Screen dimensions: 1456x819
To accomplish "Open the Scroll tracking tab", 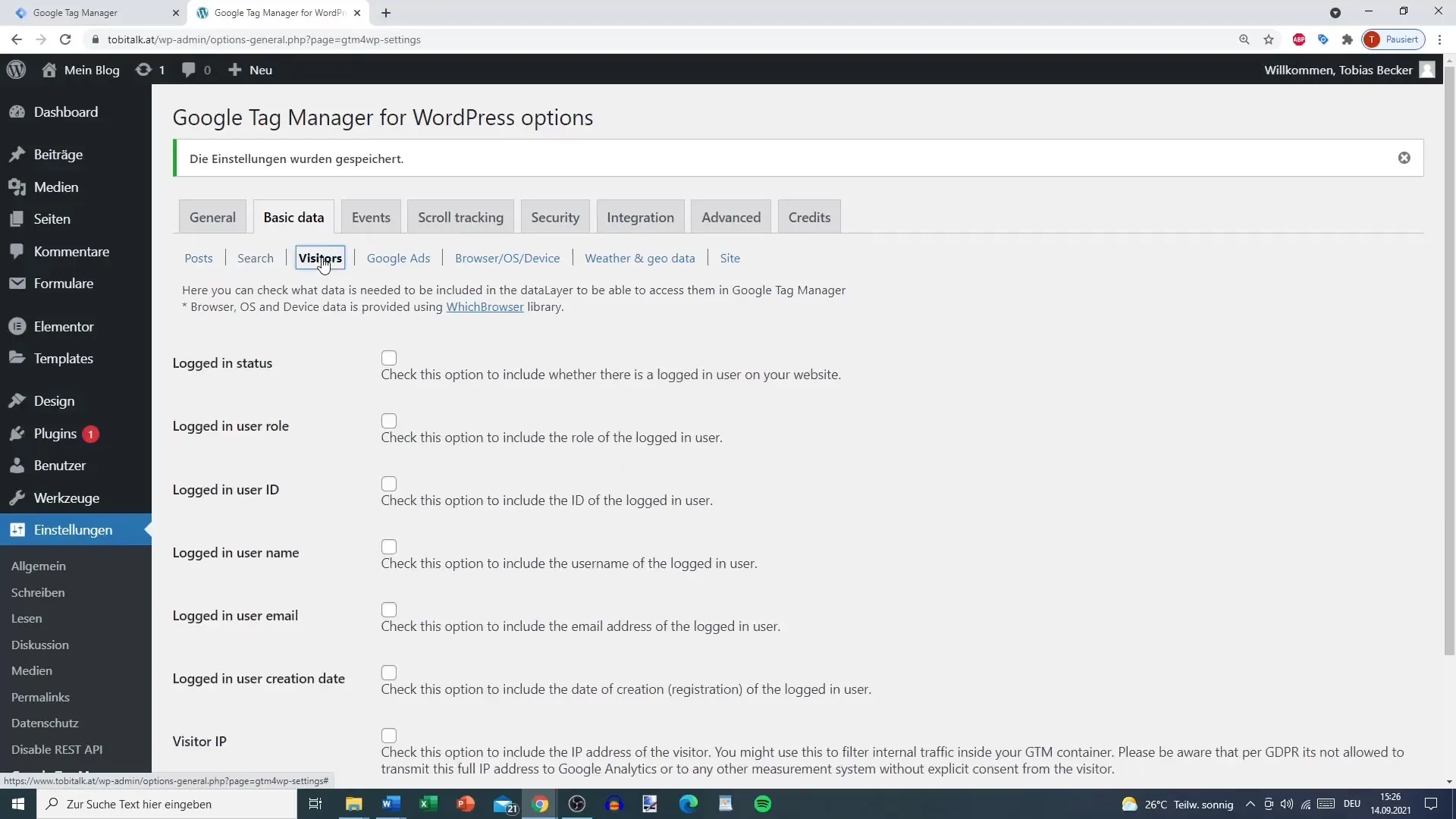I will [x=460, y=217].
